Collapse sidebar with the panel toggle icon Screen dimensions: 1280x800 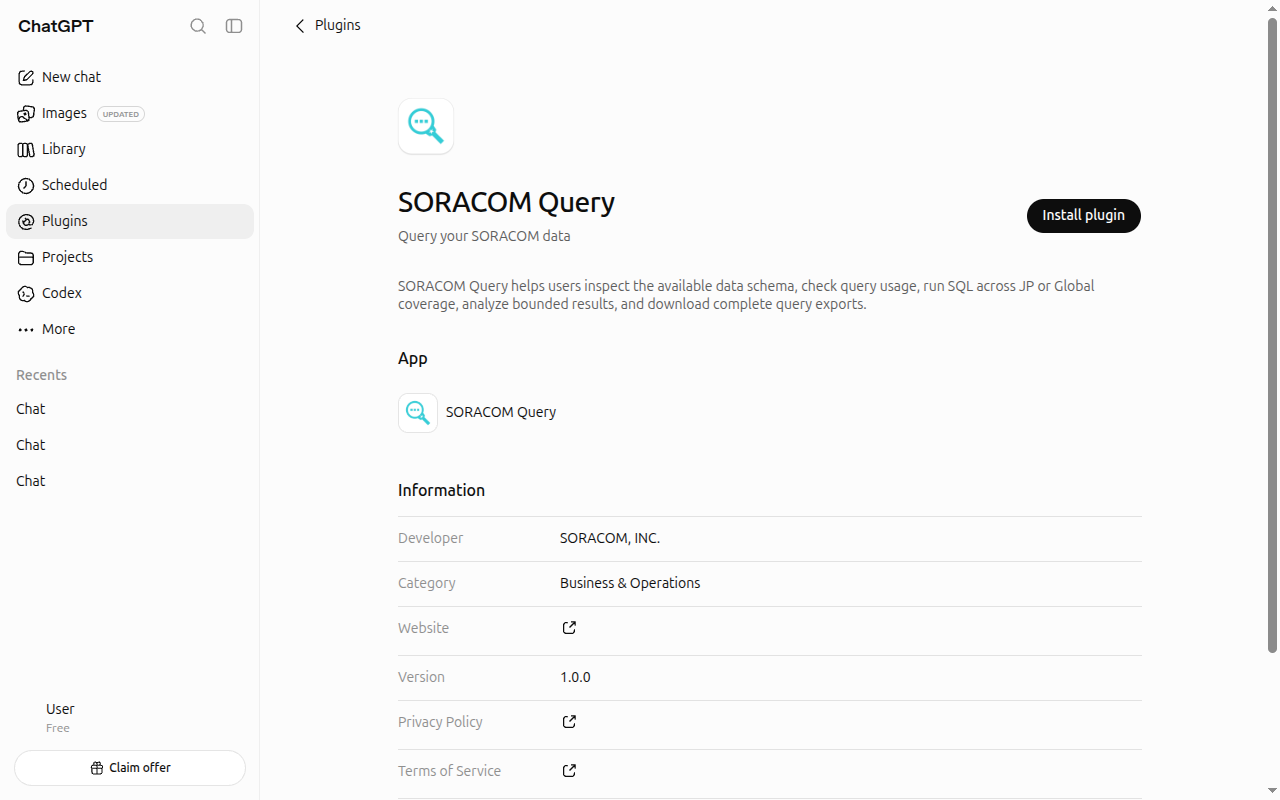click(x=234, y=26)
